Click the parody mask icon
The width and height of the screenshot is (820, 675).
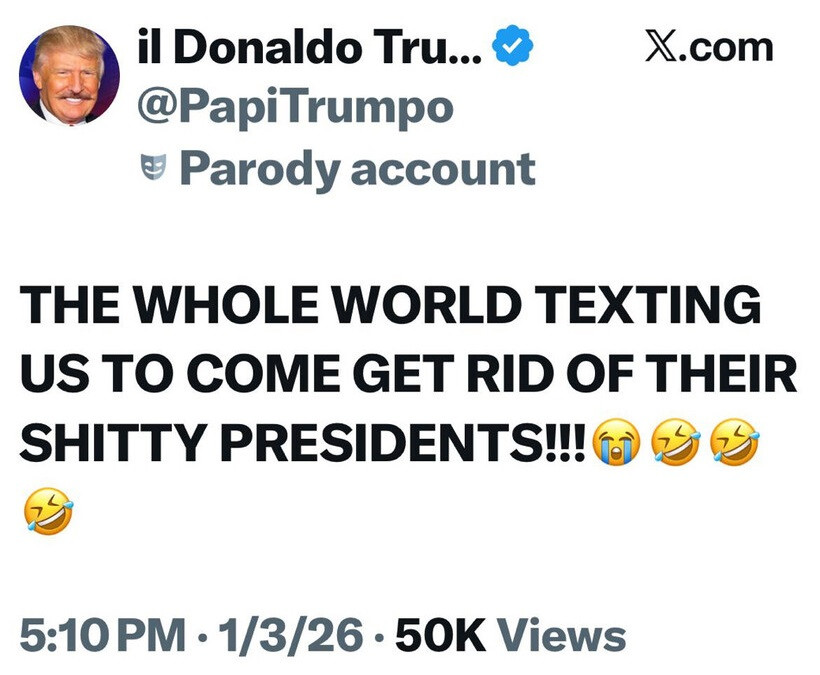151,169
